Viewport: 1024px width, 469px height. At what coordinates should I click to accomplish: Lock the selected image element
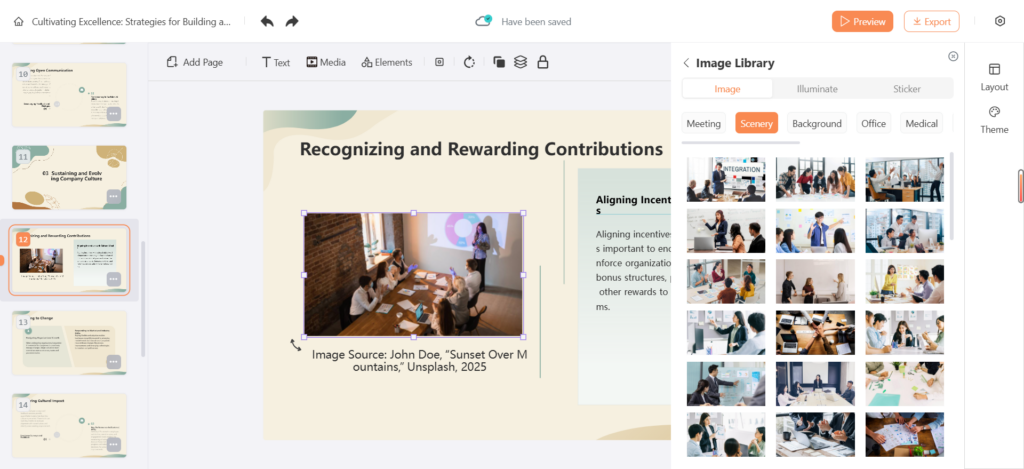pos(543,62)
